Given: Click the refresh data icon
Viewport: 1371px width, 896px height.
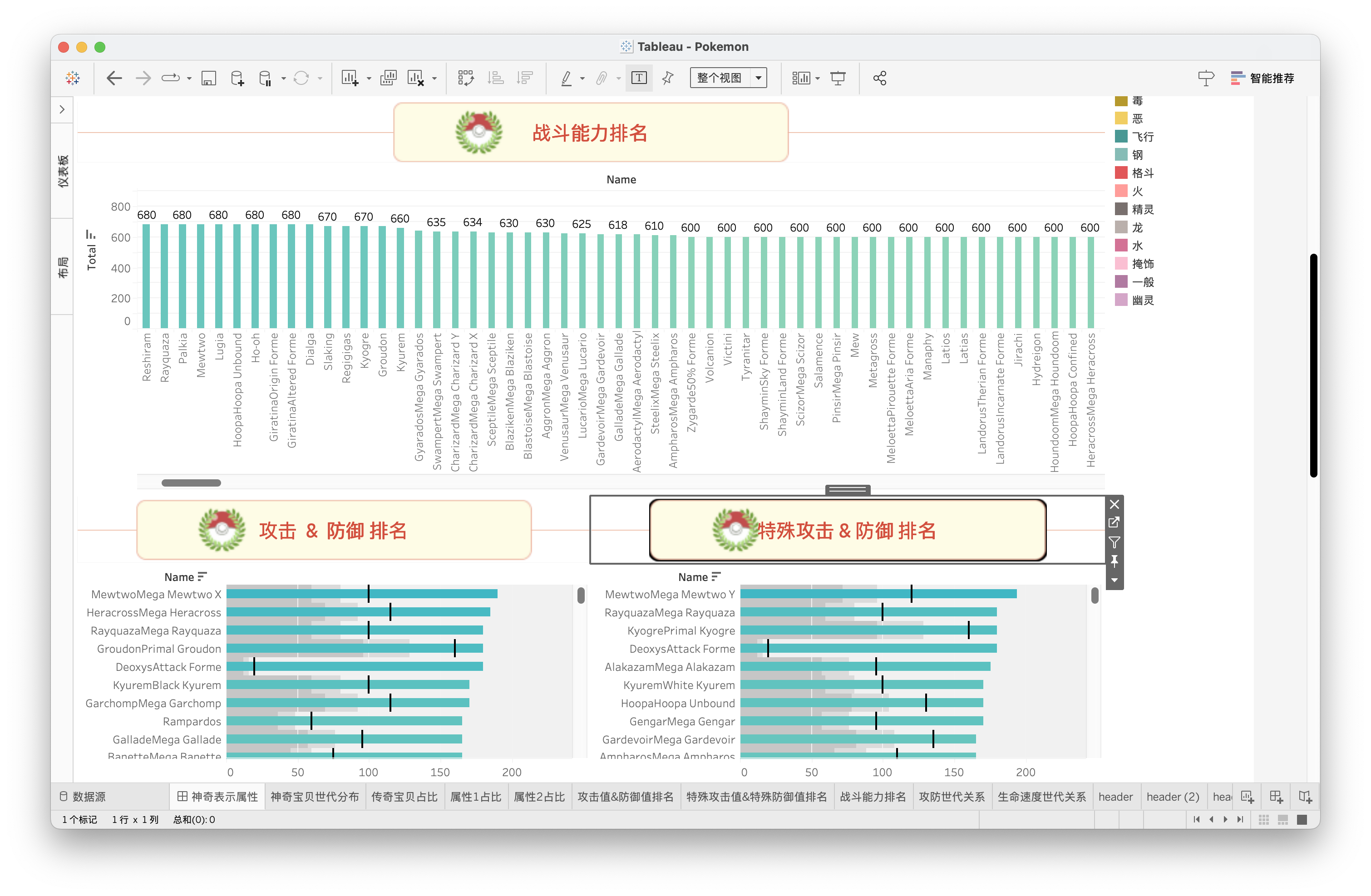Looking at the screenshot, I should click(x=301, y=78).
